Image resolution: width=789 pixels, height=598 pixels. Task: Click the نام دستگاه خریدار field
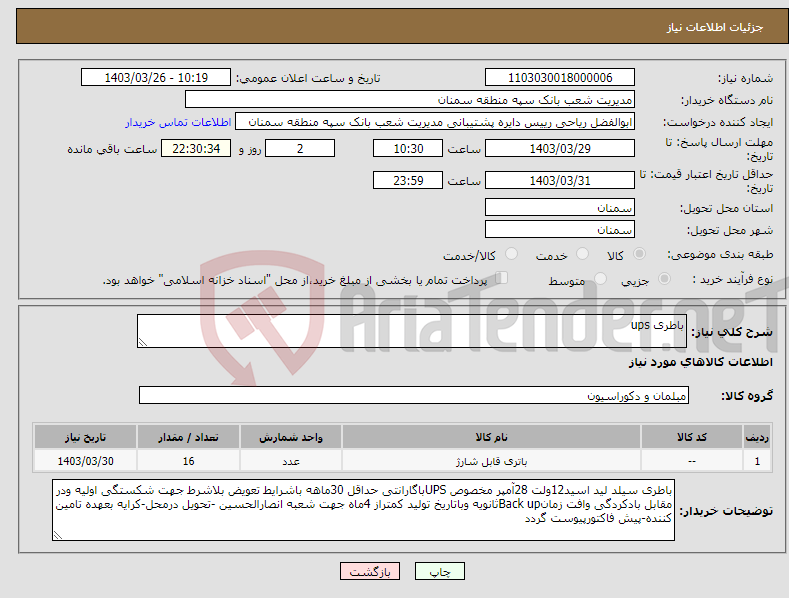(410, 100)
